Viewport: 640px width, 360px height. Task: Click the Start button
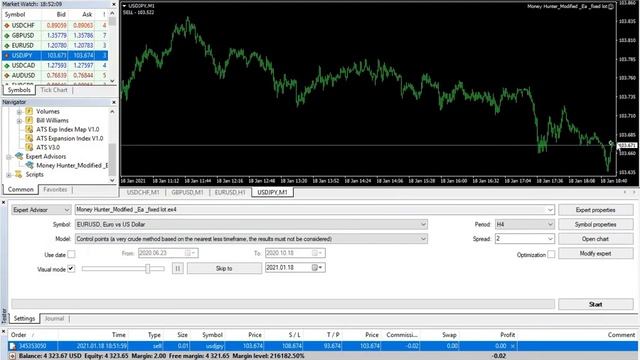[x=596, y=304]
